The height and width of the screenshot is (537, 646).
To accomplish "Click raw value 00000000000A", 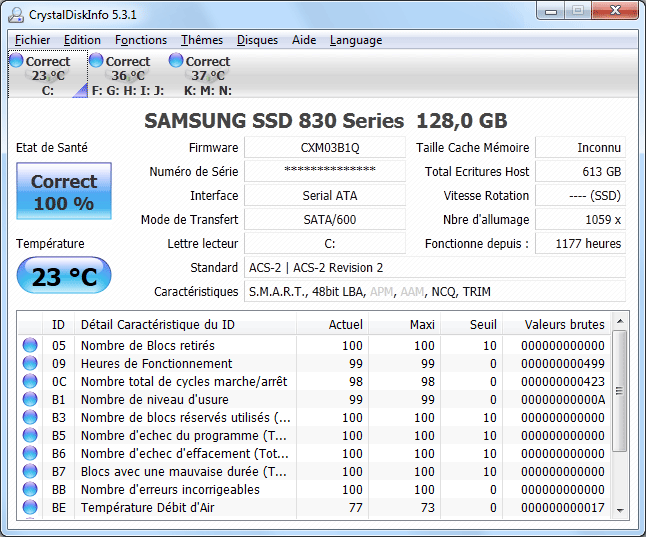I will (563, 399).
